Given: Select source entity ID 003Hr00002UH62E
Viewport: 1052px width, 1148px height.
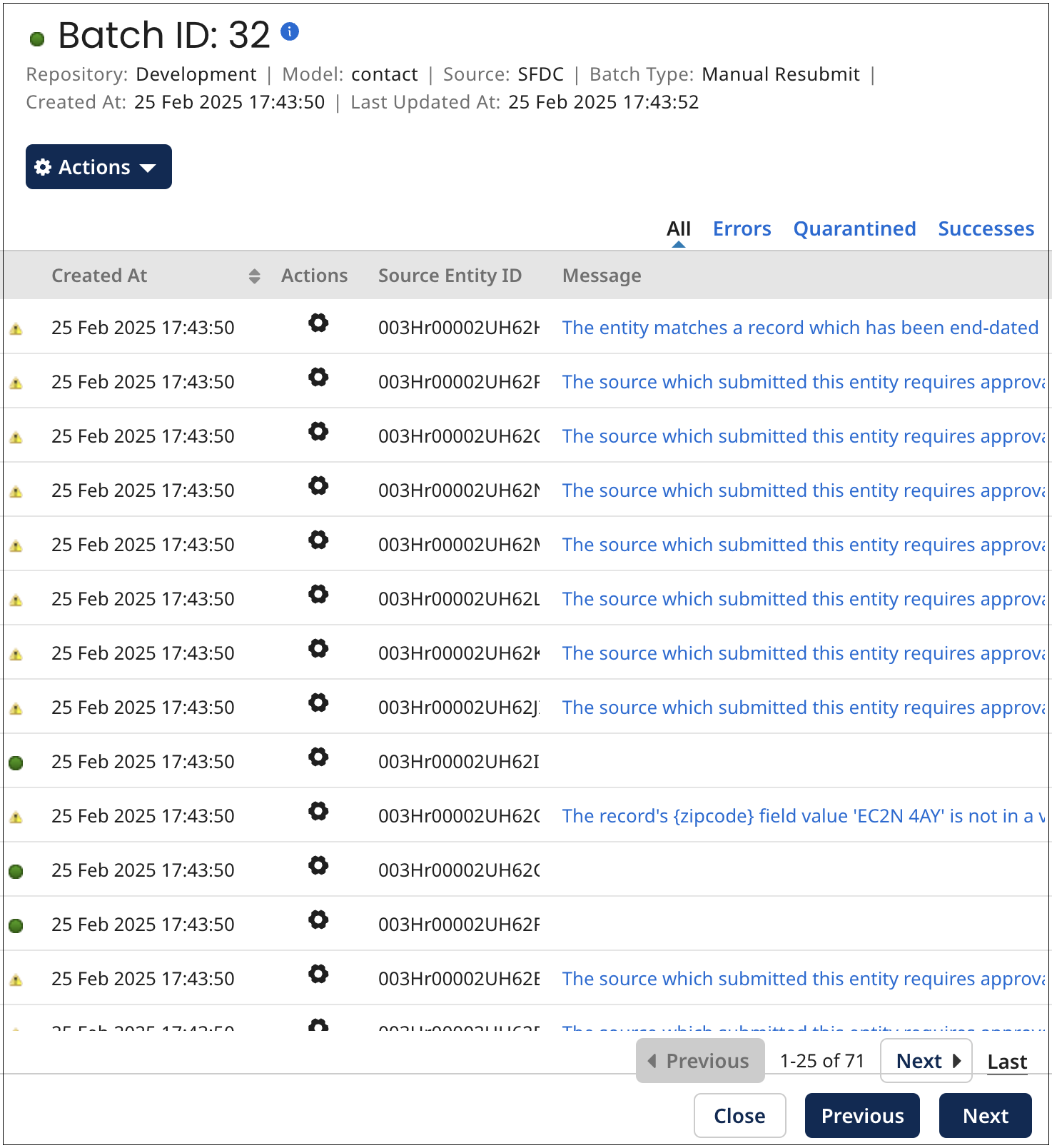Looking at the screenshot, I should pyautogui.click(x=459, y=979).
